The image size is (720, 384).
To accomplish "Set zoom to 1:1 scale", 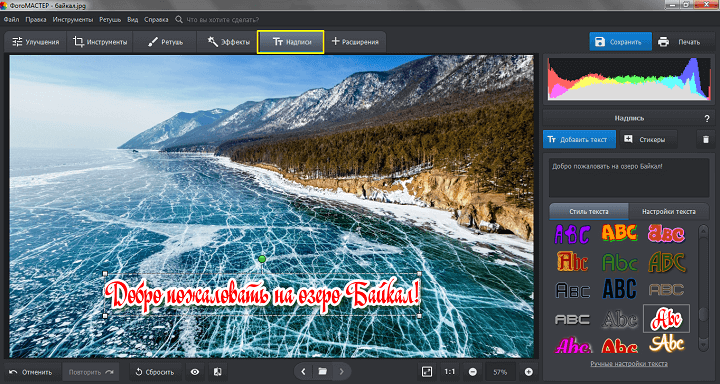I will [450, 372].
